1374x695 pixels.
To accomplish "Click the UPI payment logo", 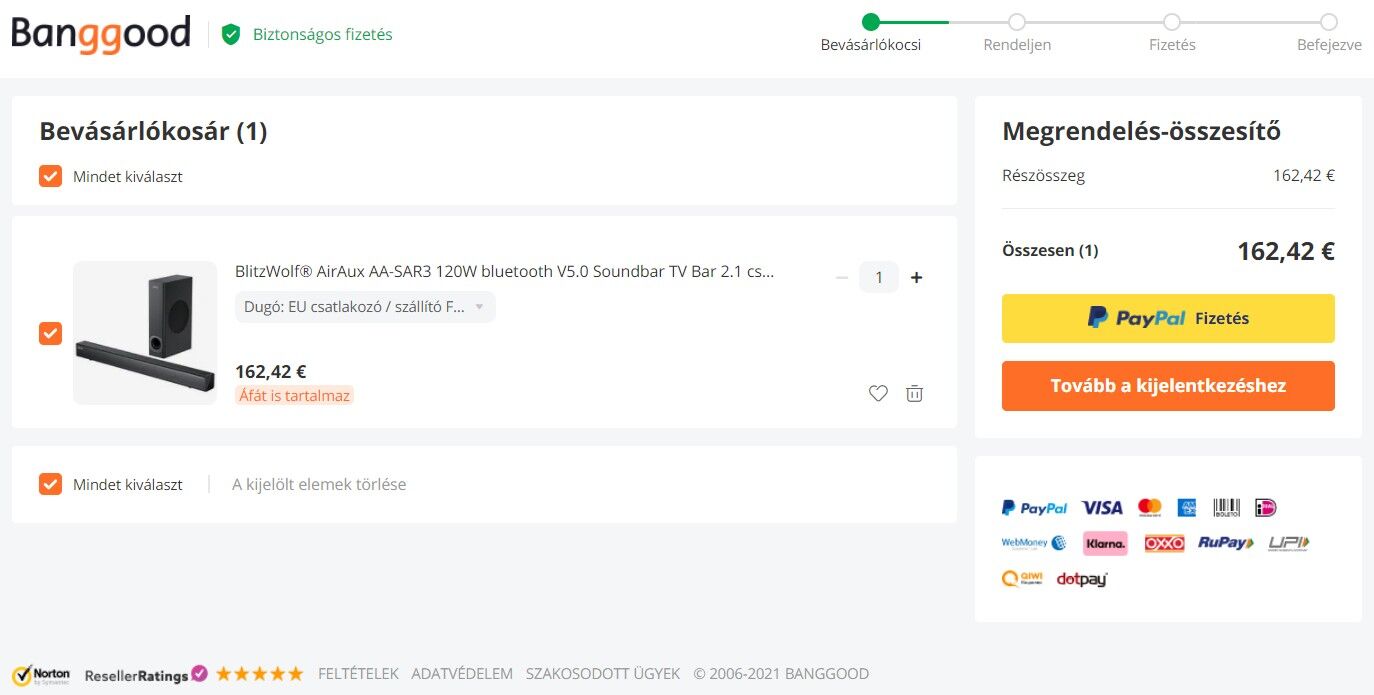I will pyautogui.click(x=1288, y=543).
